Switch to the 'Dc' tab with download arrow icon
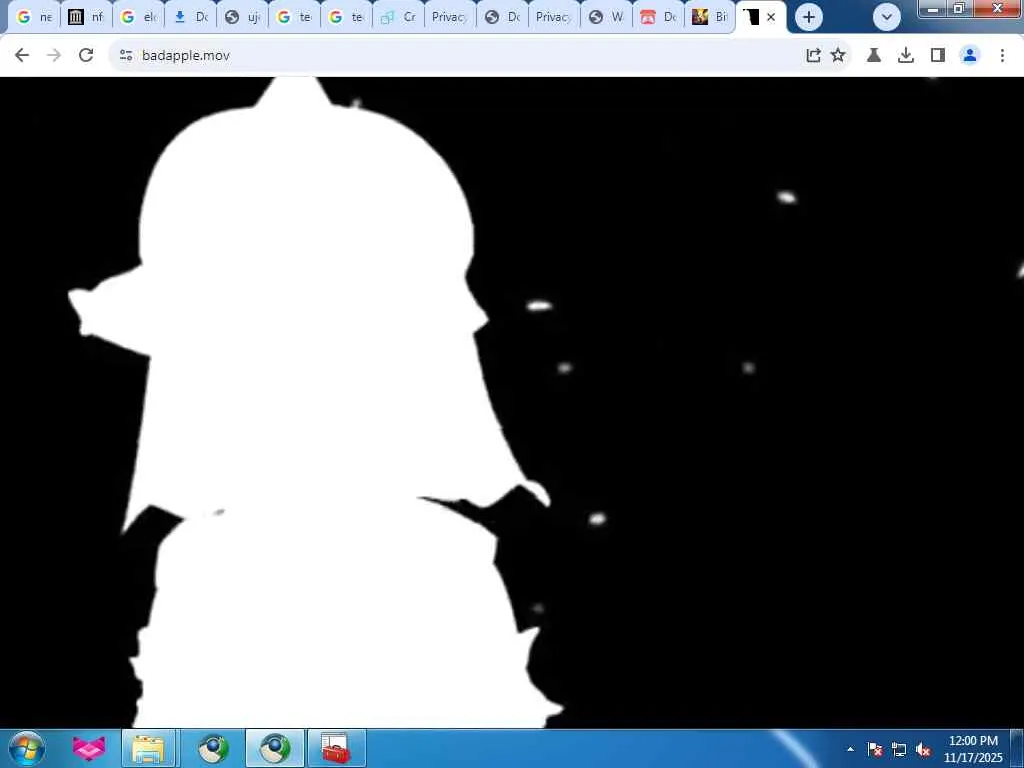Screen dimensions: 1024x768 (x=191, y=17)
